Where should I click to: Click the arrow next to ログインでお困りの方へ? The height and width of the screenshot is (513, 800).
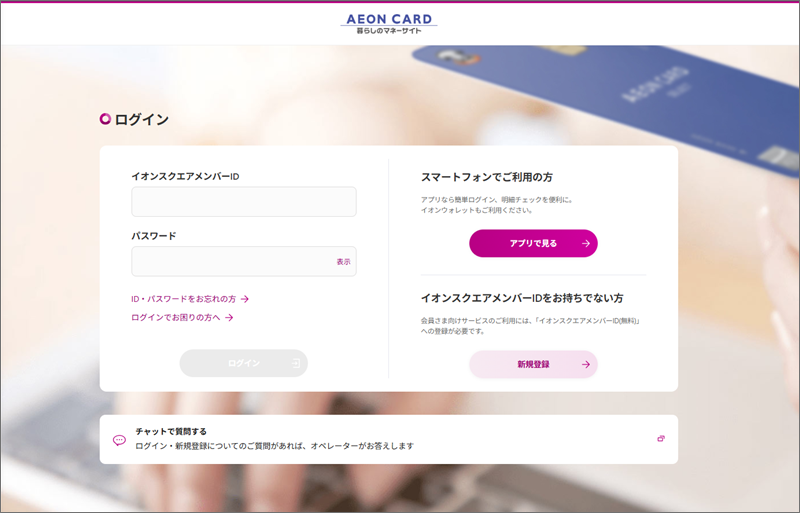tap(229, 317)
